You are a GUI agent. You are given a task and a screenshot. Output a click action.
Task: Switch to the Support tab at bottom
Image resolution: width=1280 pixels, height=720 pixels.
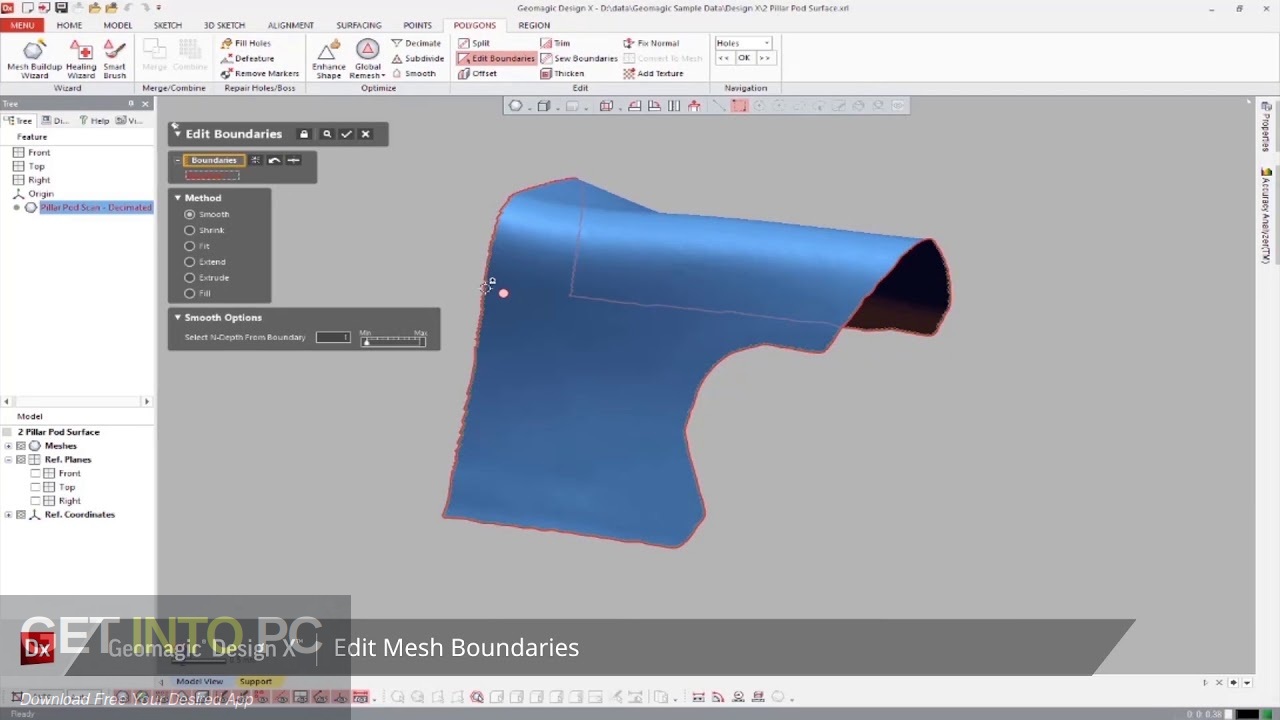255,681
